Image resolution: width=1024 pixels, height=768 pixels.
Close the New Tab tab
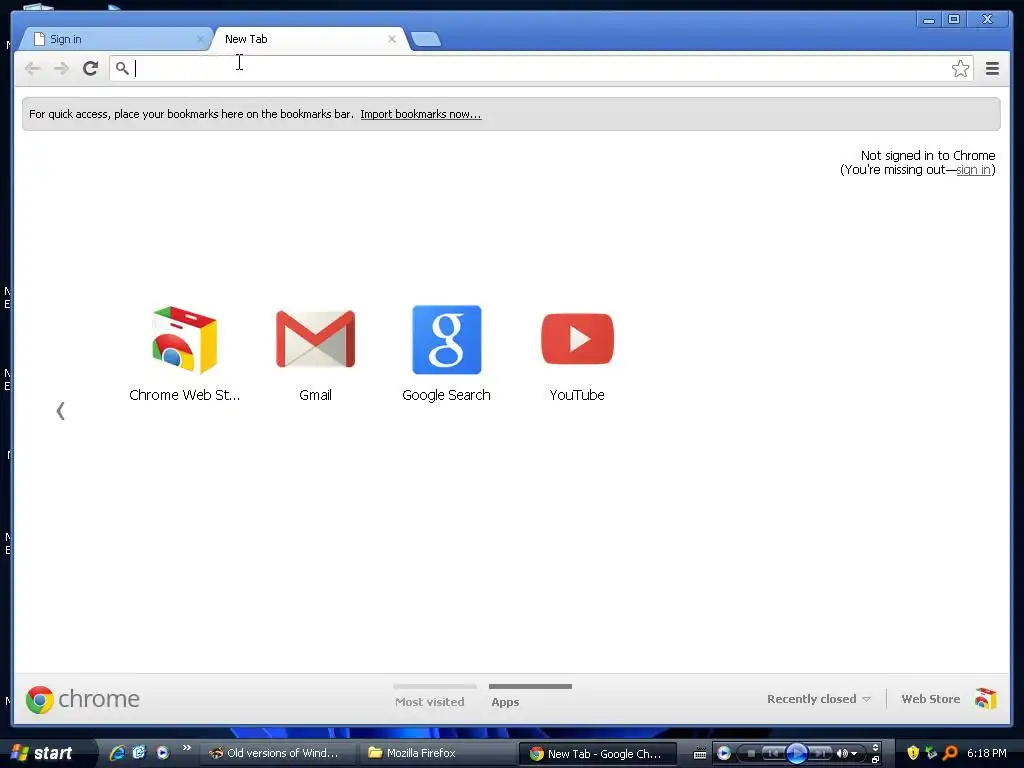pos(392,39)
